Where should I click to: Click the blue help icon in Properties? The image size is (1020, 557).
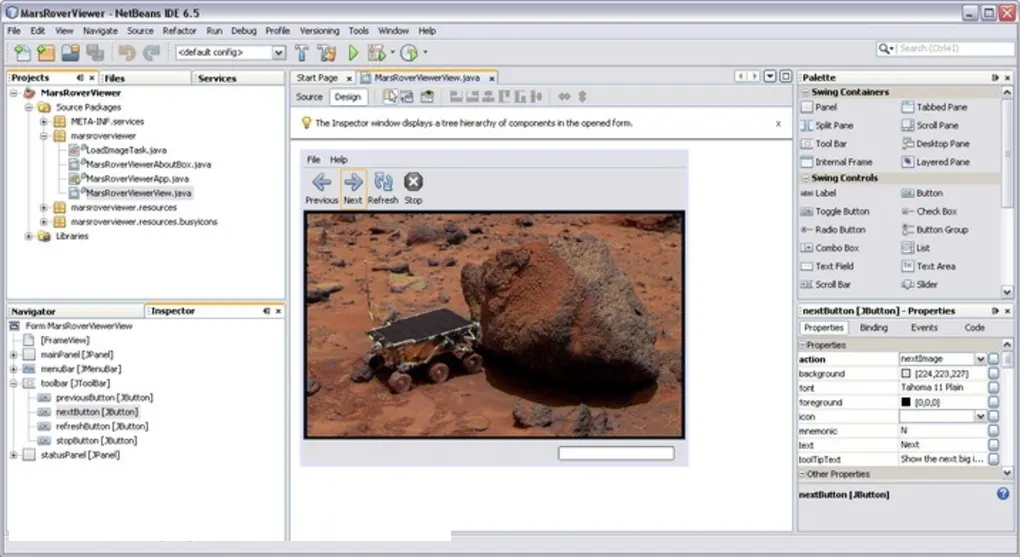pos(1003,494)
